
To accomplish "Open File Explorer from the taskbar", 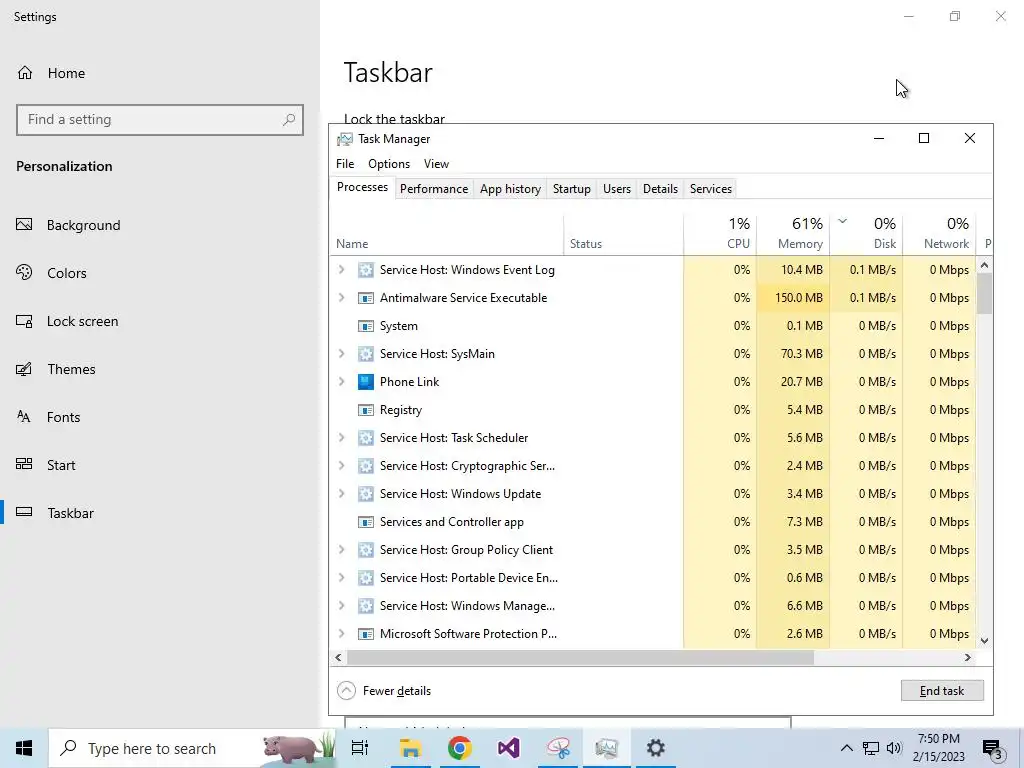I will pos(410,748).
